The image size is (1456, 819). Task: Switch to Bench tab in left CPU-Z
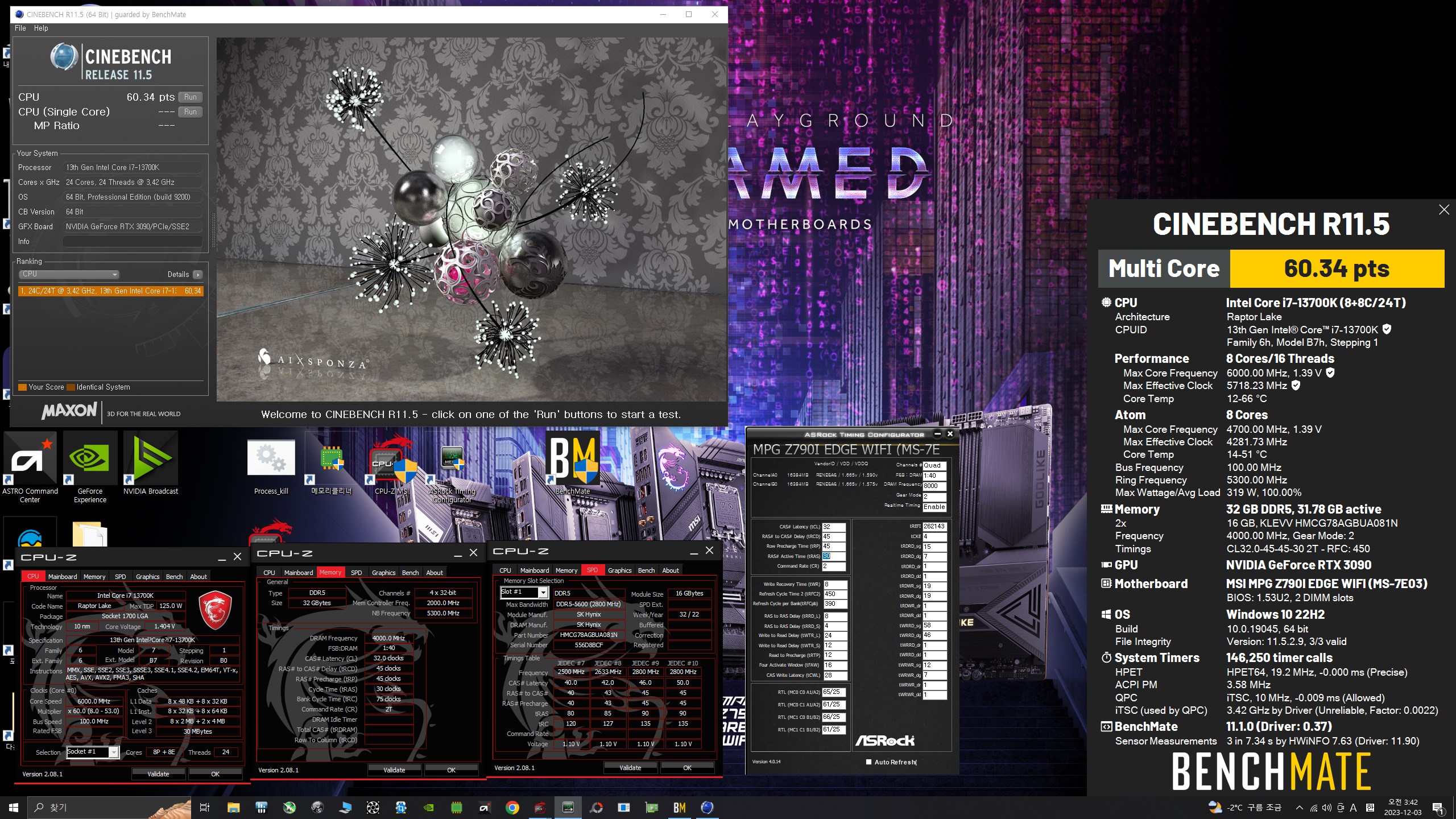175,577
